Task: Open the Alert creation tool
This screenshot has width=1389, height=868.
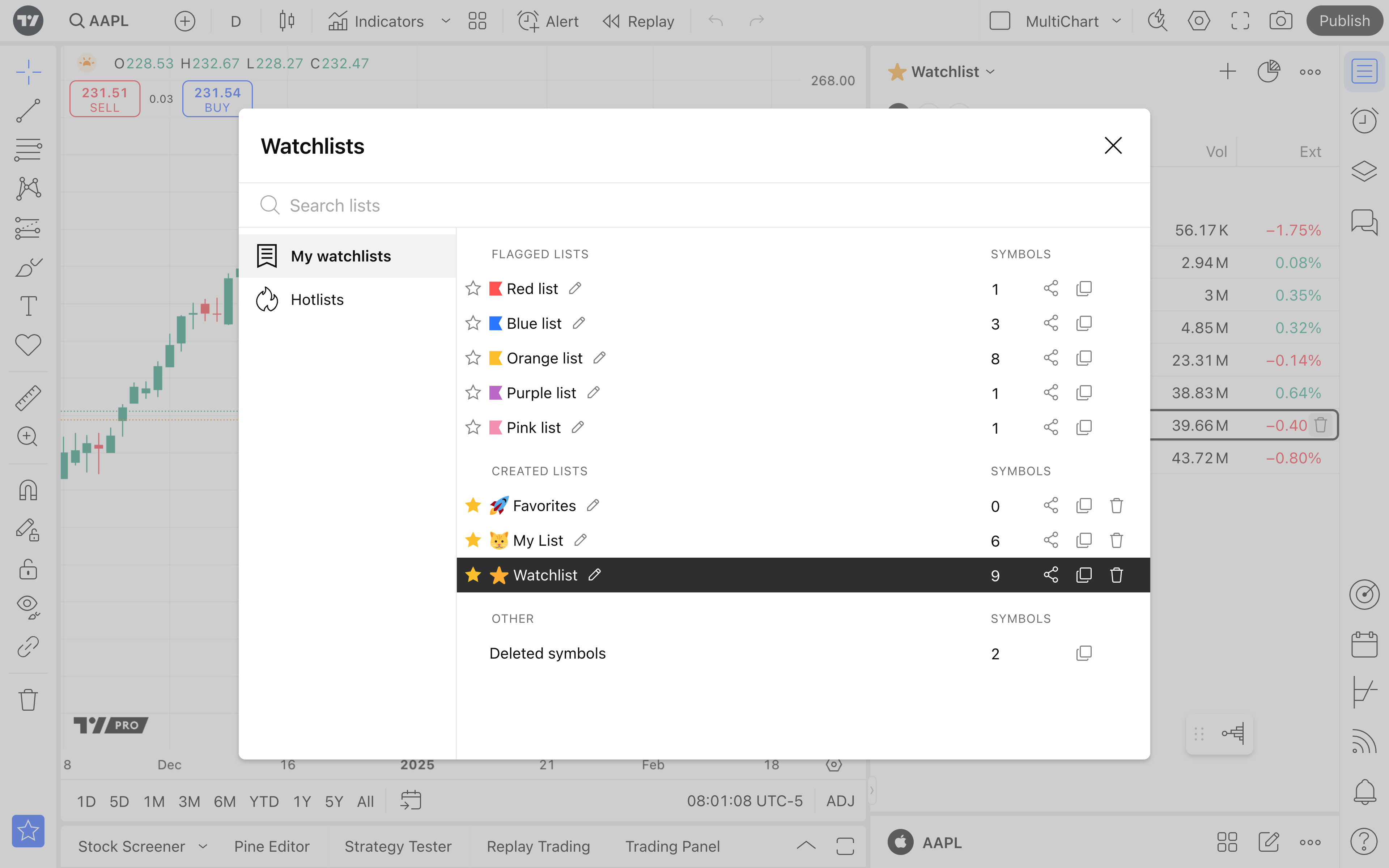Action: click(548, 21)
